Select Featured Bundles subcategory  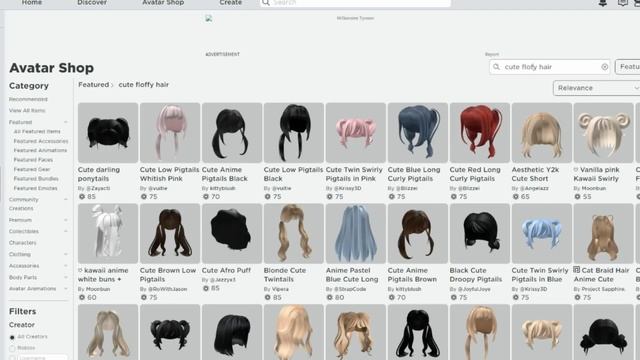pyautogui.click(x=36, y=178)
